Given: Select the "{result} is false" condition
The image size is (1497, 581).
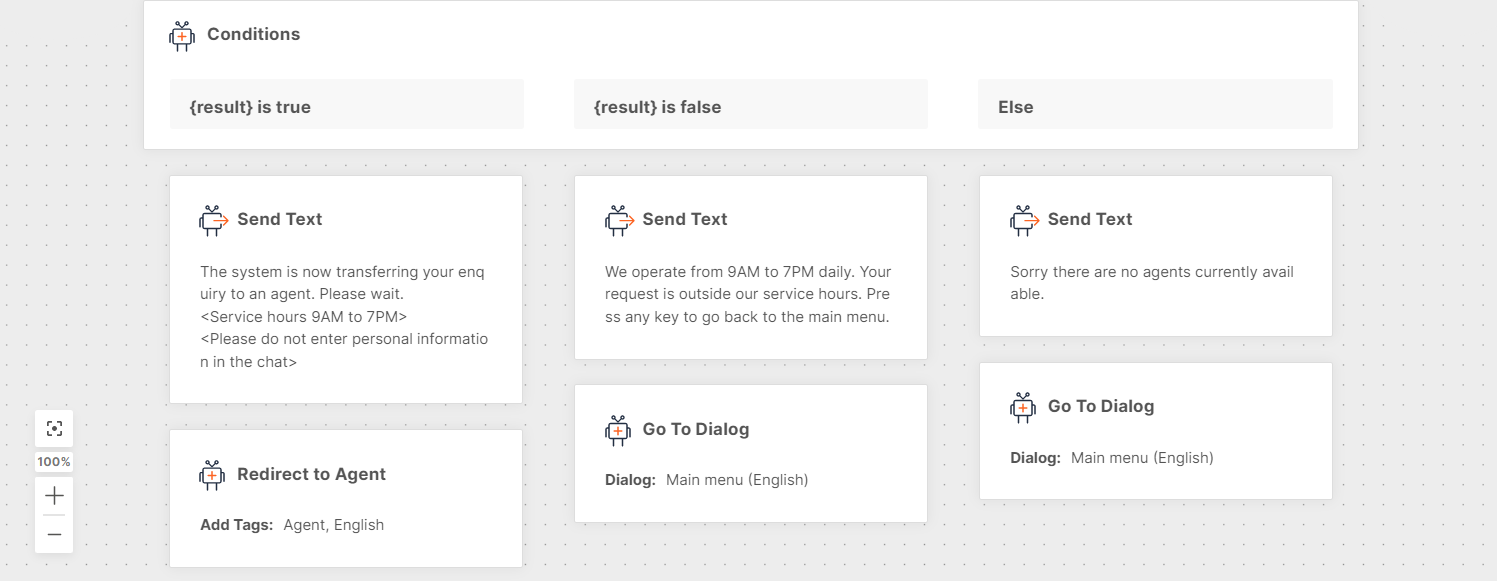Looking at the screenshot, I should point(750,105).
